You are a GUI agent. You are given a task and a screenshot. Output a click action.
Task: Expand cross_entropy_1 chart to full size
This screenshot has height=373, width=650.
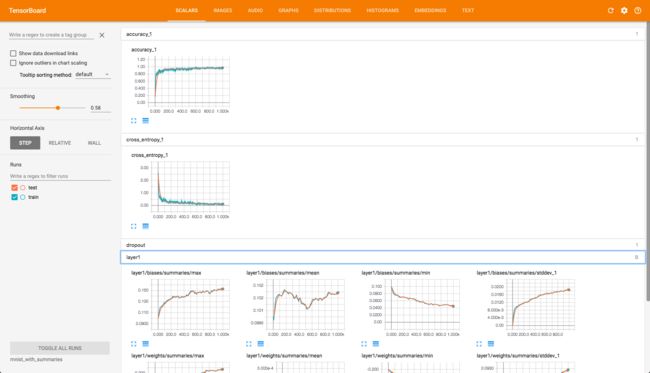click(x=133, y=226)
